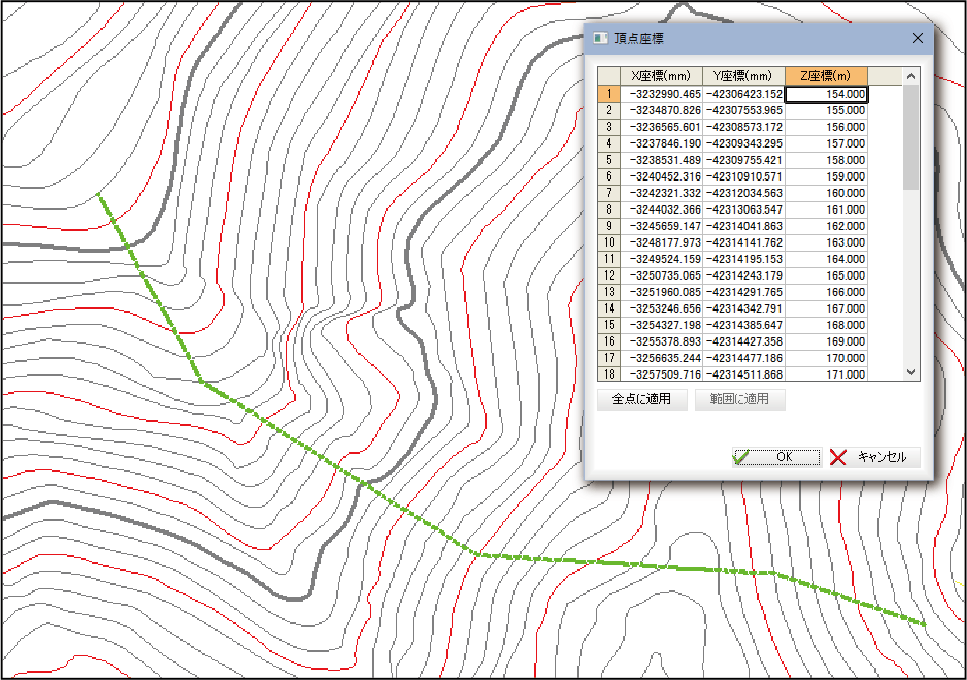Click Y value -42306423.152
The width and height of the screenshot is (967, 680).
click(x=744, y=94)
